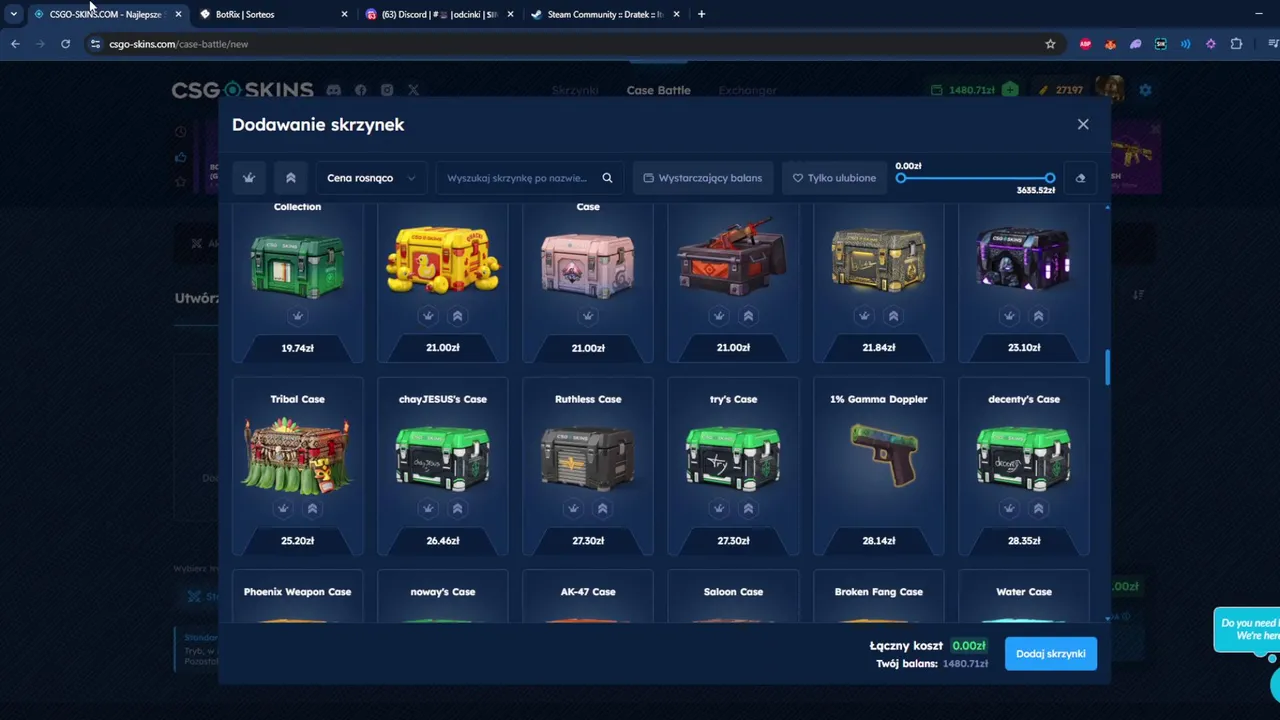
Task: Click double-chevron icon on Ruthless Case
Action: tap(602, 509)
